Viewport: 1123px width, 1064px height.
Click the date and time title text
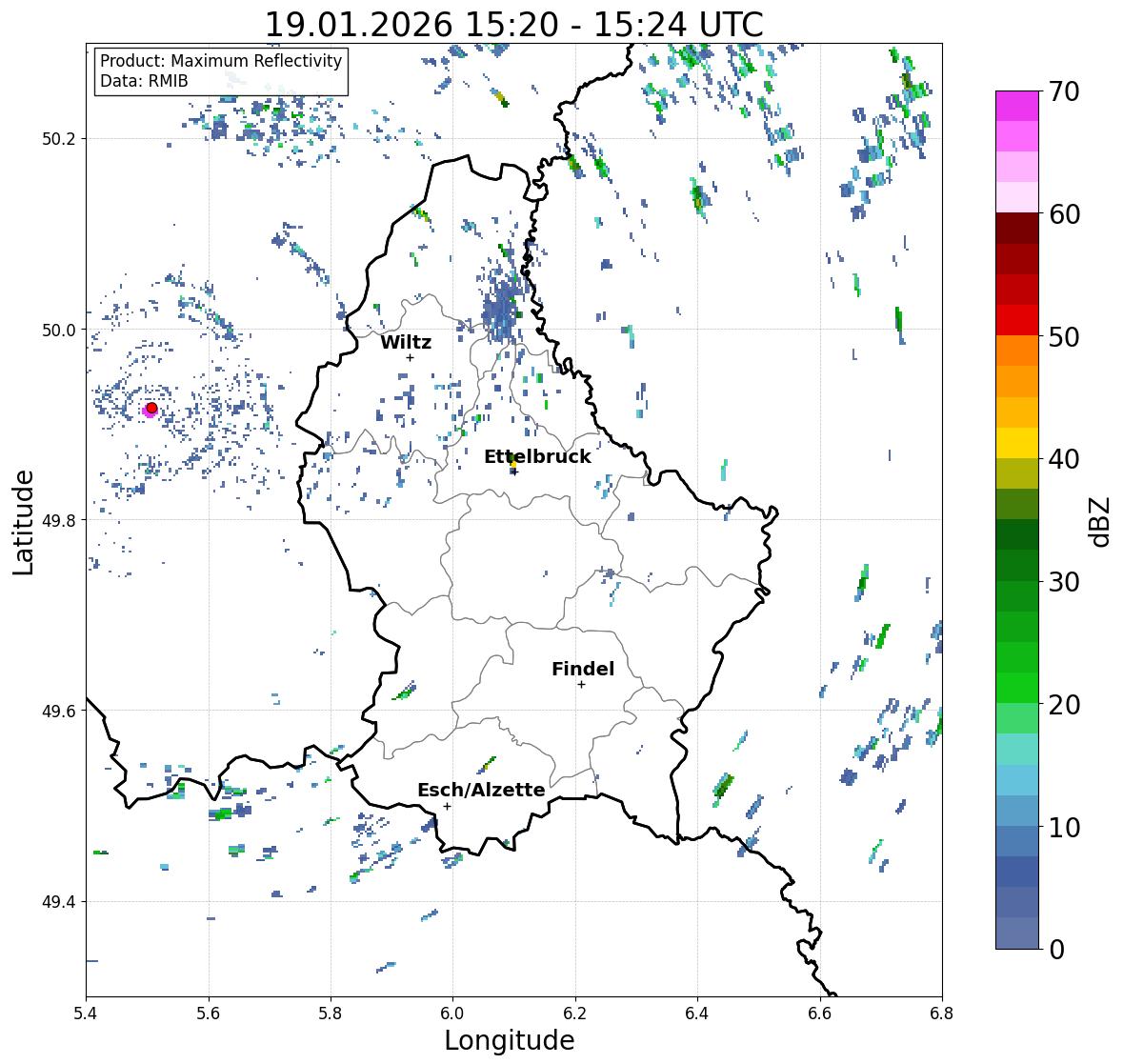(514, 25)
